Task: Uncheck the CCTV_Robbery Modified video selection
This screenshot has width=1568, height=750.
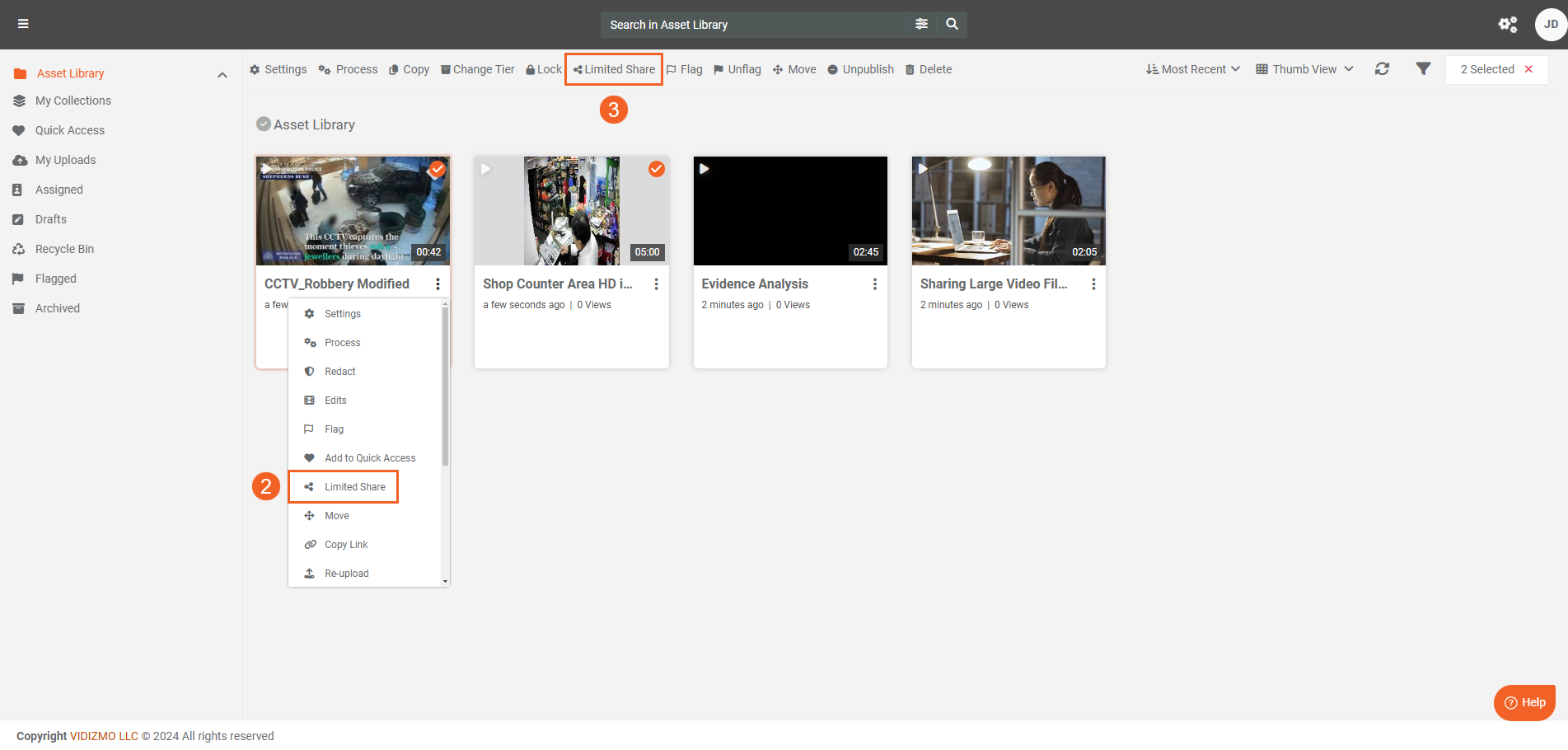Action: tap(438, 169)
